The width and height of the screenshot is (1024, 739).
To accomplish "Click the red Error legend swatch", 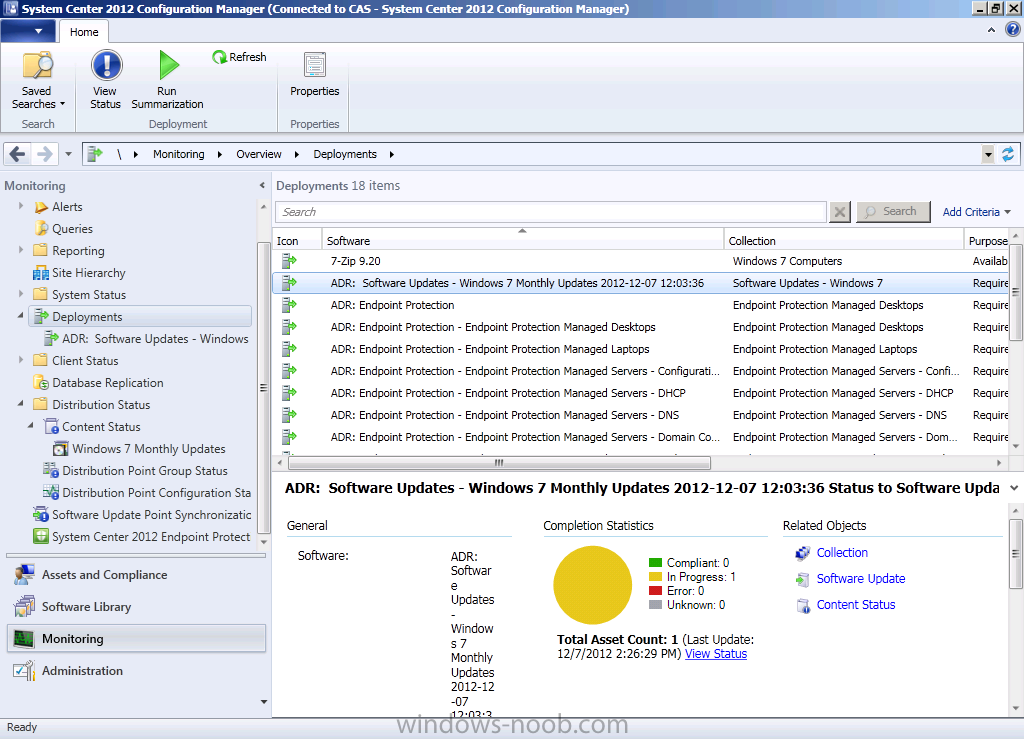I will point(656,591).
